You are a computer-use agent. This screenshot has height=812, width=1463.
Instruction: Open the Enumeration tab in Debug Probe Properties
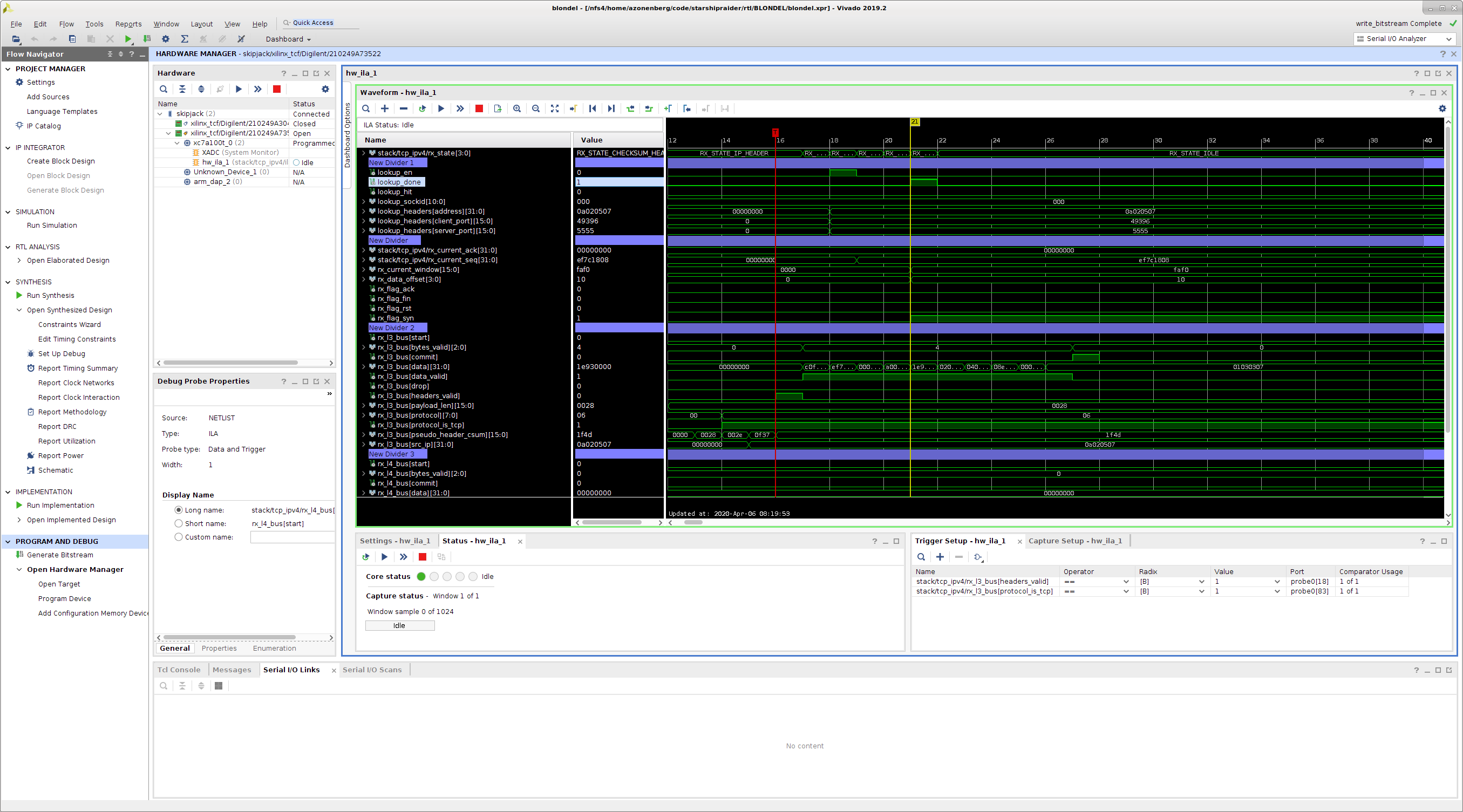click(274, 649)
